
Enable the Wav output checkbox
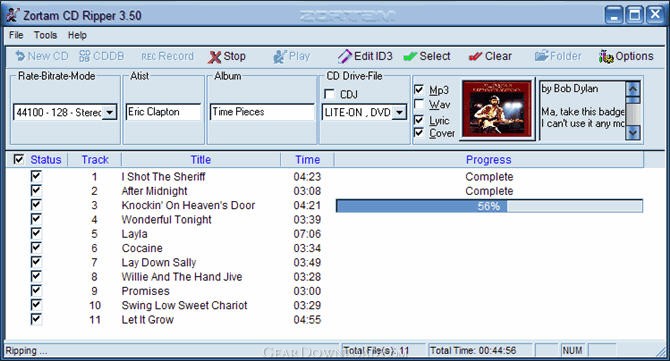419,104
